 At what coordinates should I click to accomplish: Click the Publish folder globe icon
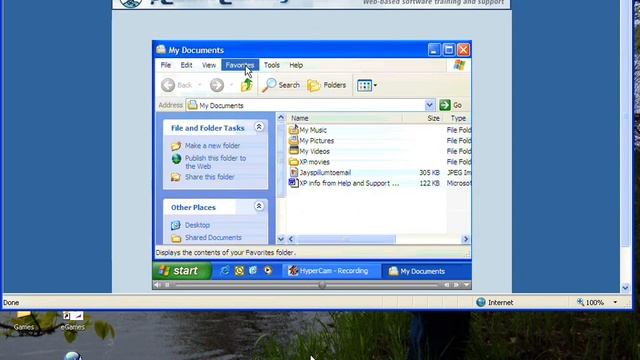(176, 159)
